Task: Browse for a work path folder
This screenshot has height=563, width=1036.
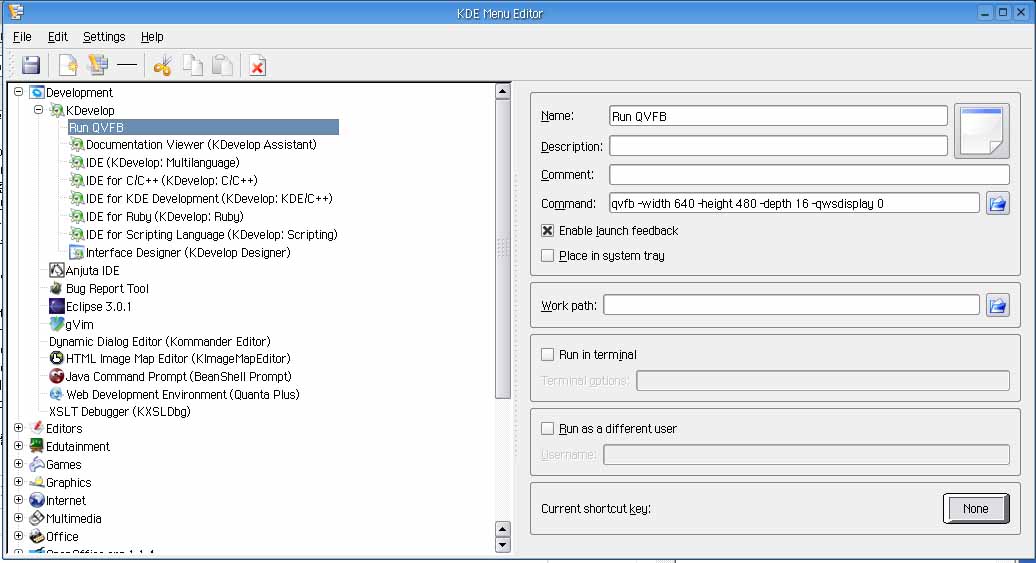Action: tap(998, 305)
